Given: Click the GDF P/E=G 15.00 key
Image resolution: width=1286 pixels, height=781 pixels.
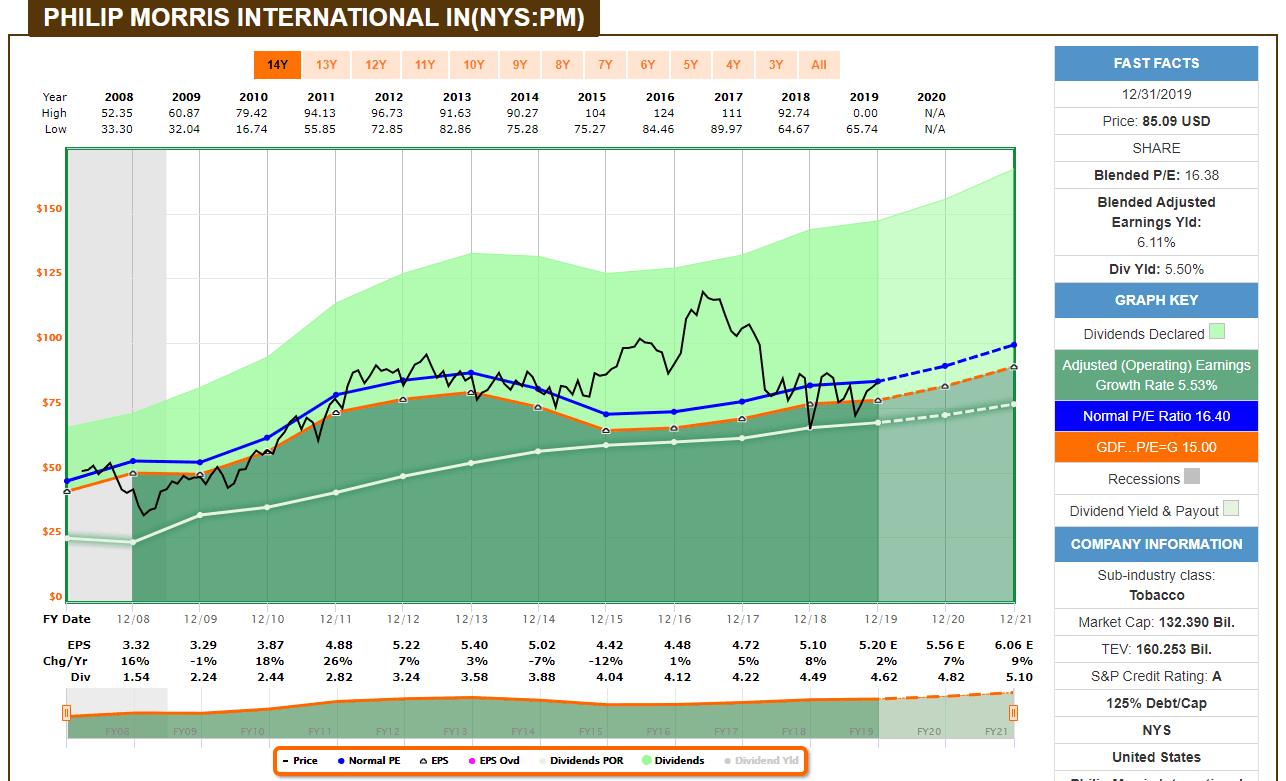Looking at the screenshot, I should (1156, 447).
